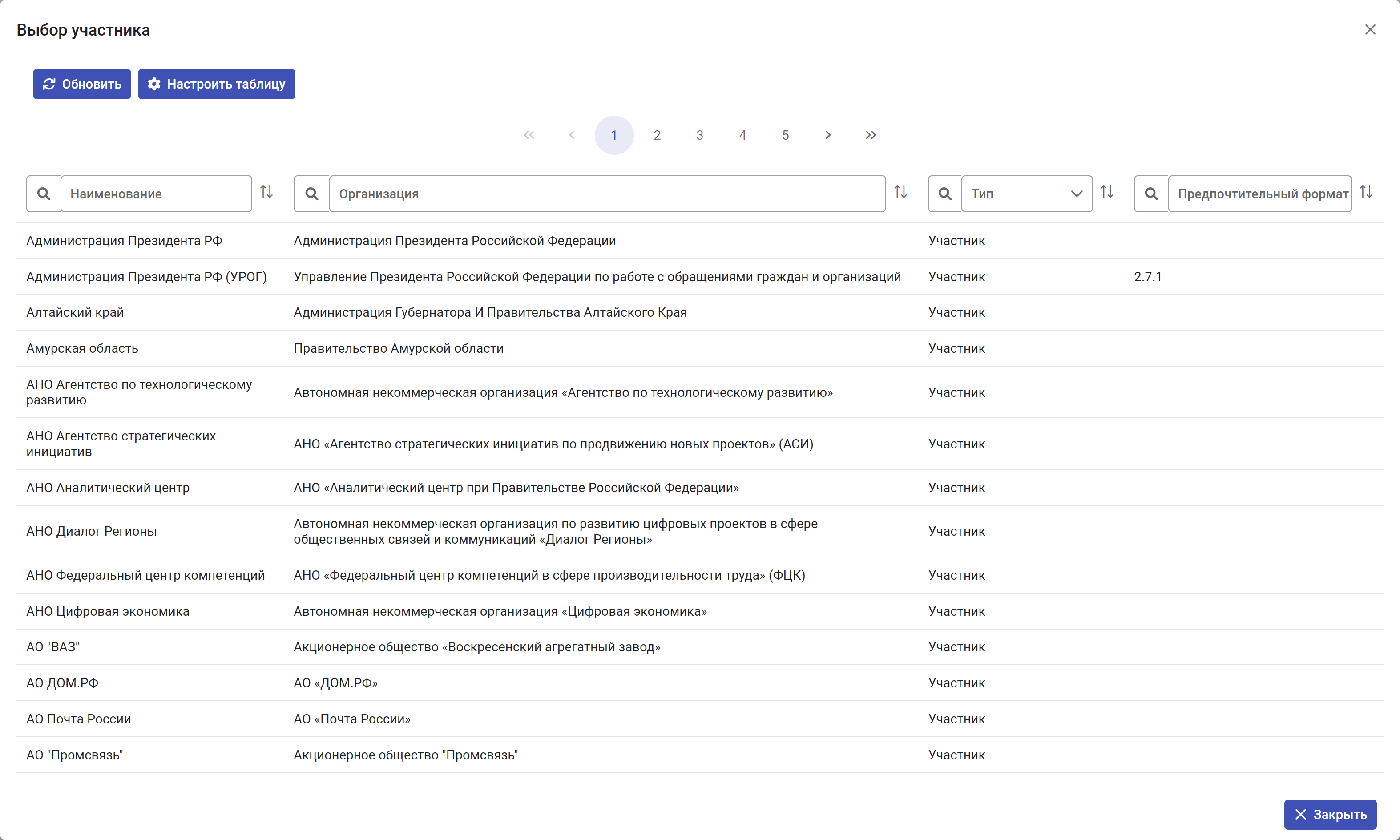Click organization Акционерное общество «Воскресенский агрегатный завод»
This screenshot has width=1400, height=840.
point(477,647)
